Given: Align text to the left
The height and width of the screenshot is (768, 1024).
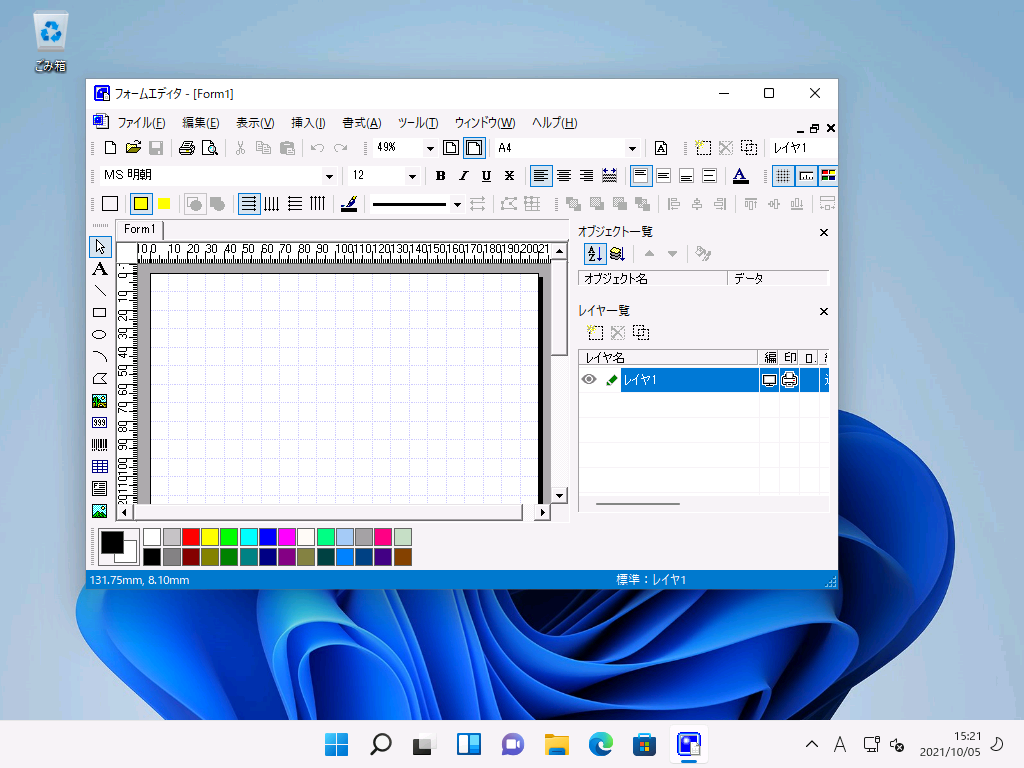Looking at the screenshot, I should tap(541, 175).
